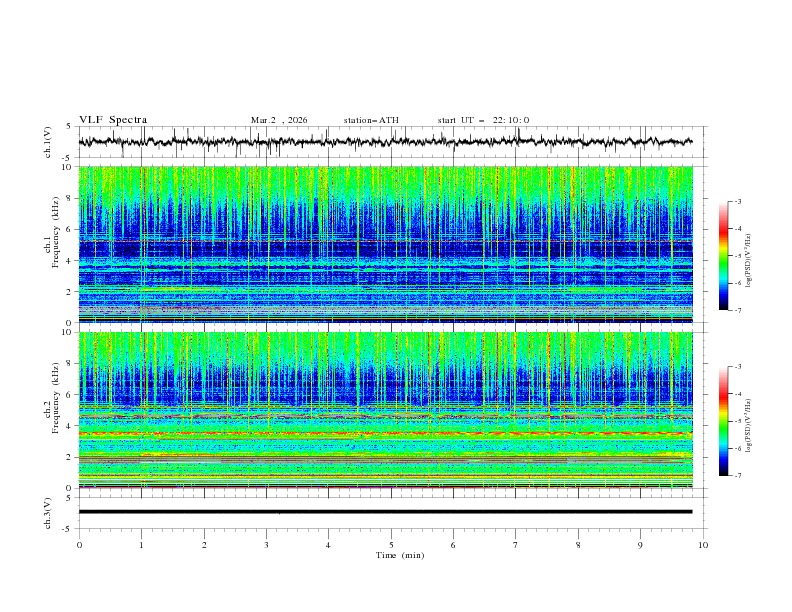Click the "ch.1(V)" axis label
The height and width of the screenshot is (612, 792).
coord(48,142)
